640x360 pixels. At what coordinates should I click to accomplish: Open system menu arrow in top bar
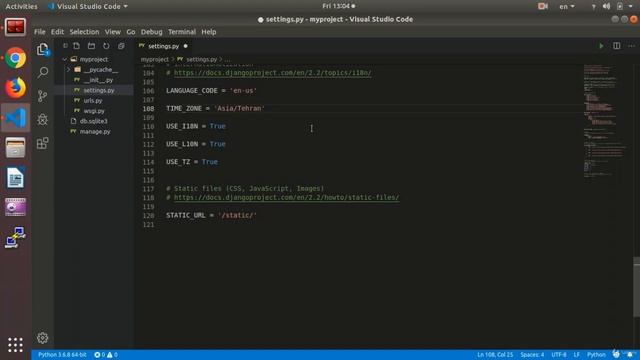631,6
